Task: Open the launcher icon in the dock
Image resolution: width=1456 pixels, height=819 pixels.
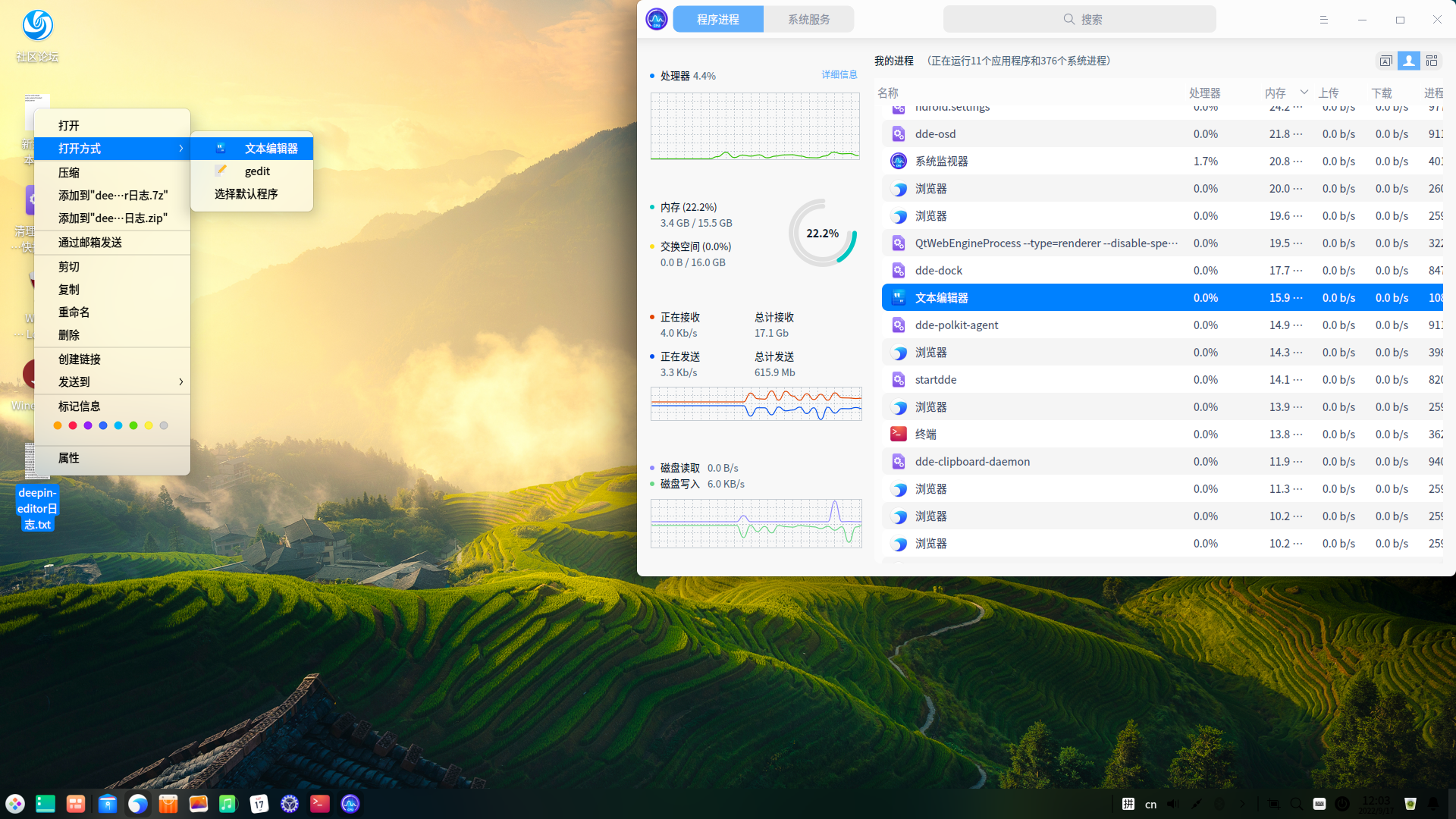Action: point(15,804)
